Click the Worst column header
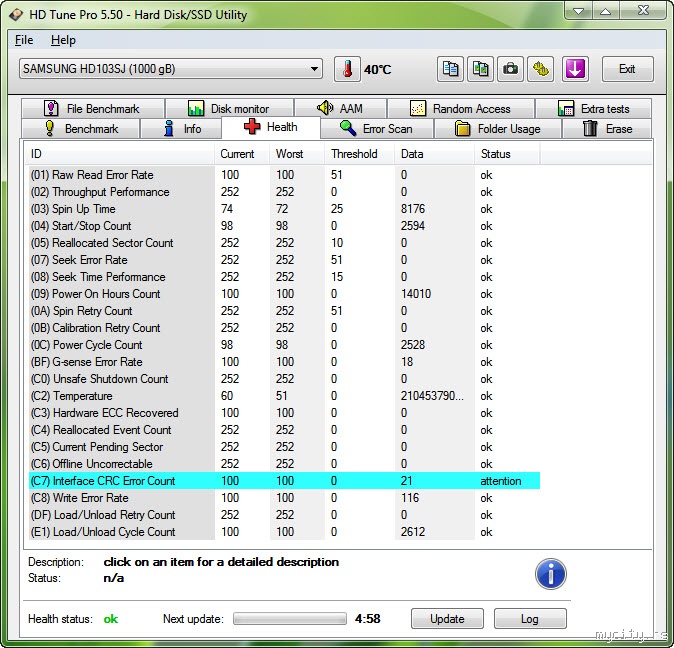The width and height of the screenshot is (674, 648). click(297, 154)
